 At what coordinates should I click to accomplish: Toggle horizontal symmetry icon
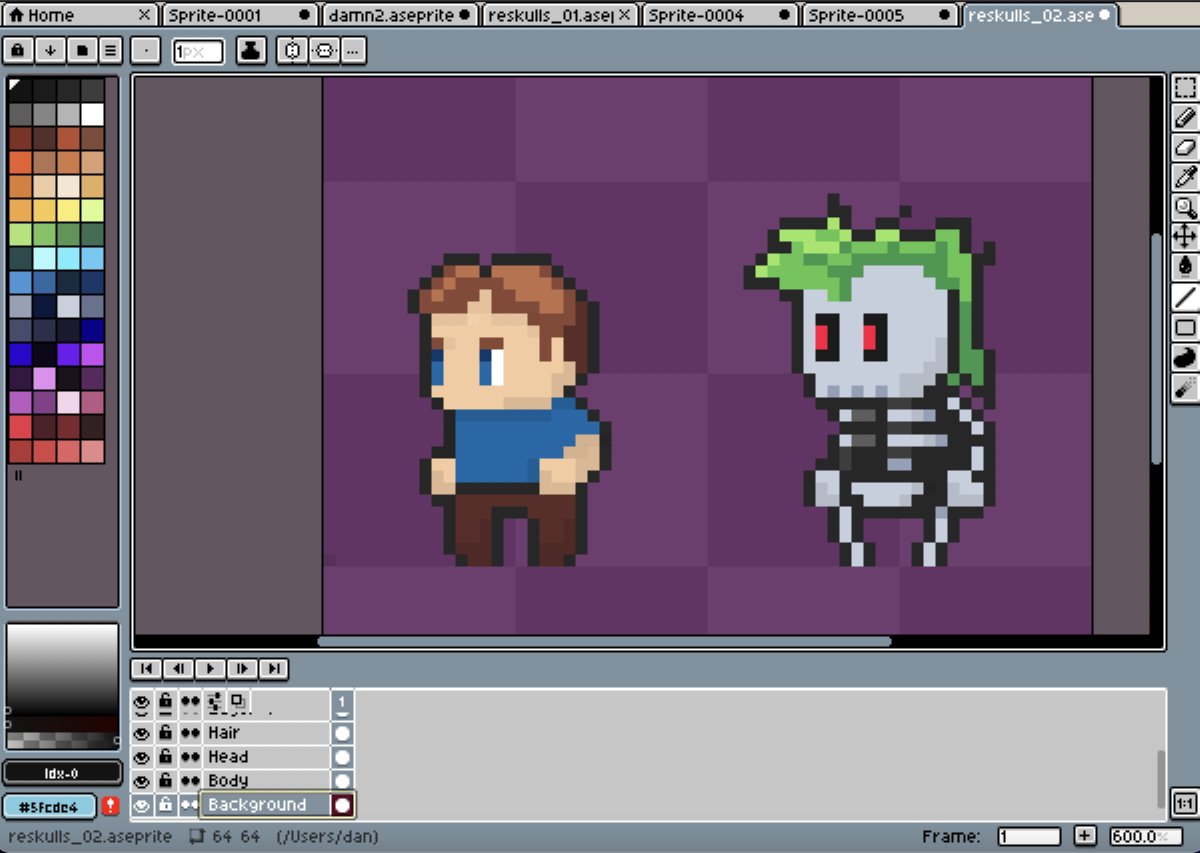pos(292,51)
